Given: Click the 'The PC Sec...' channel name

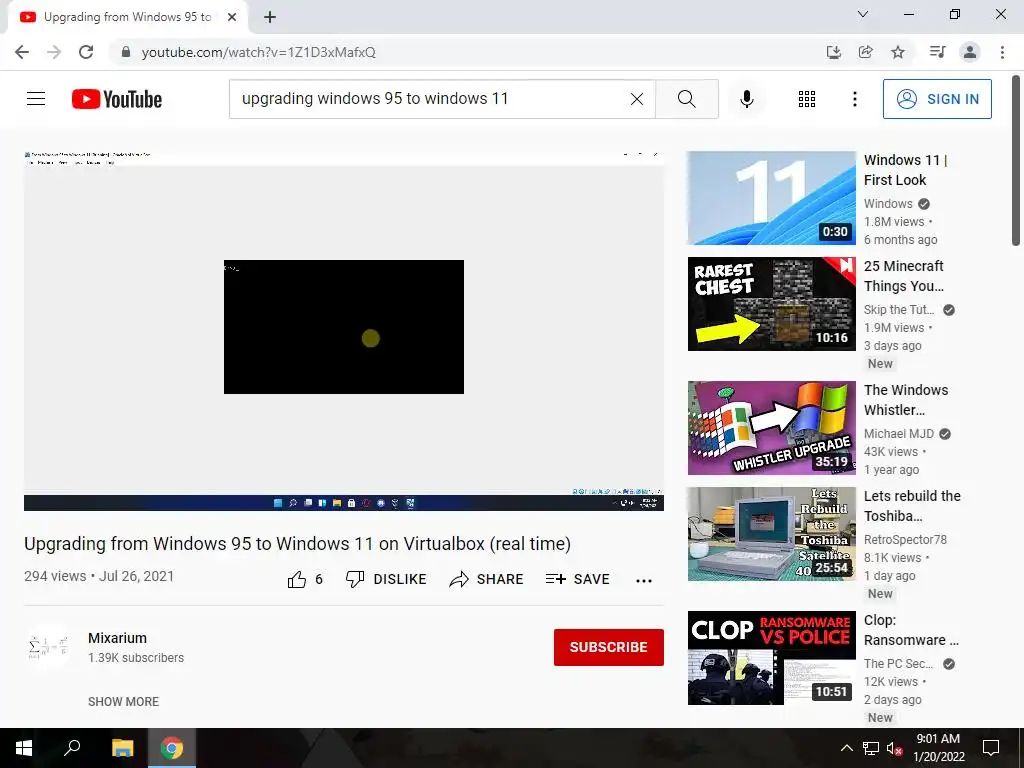Looking at the screenshot, I should click(899, 664).
